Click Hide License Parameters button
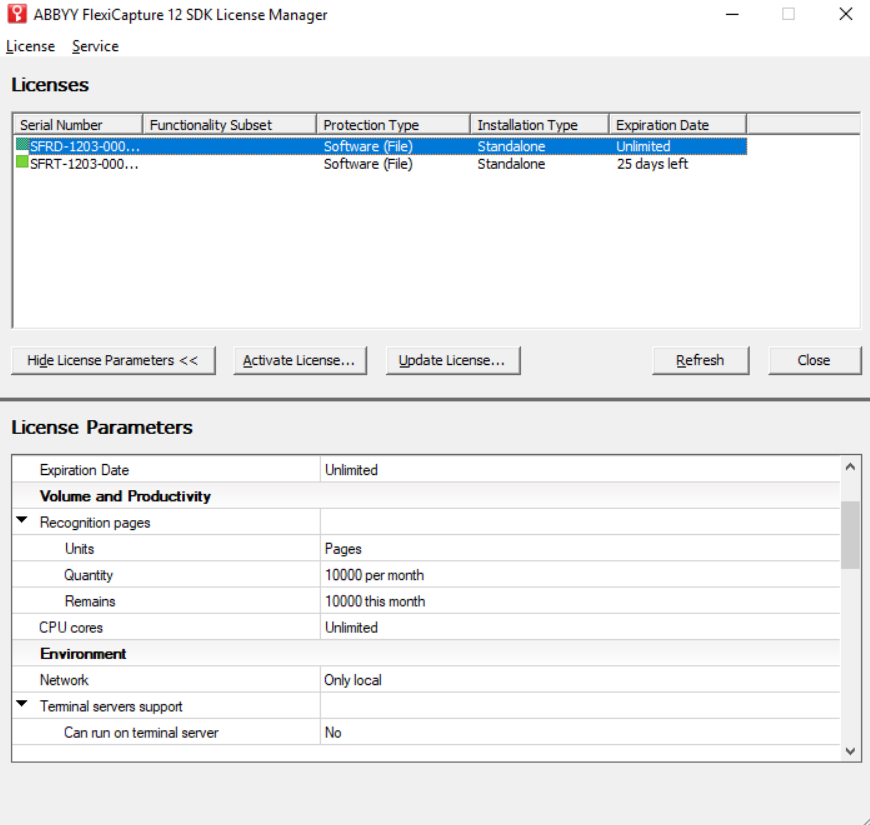Viewport: 870px width, 825px height. click(113, 361)
